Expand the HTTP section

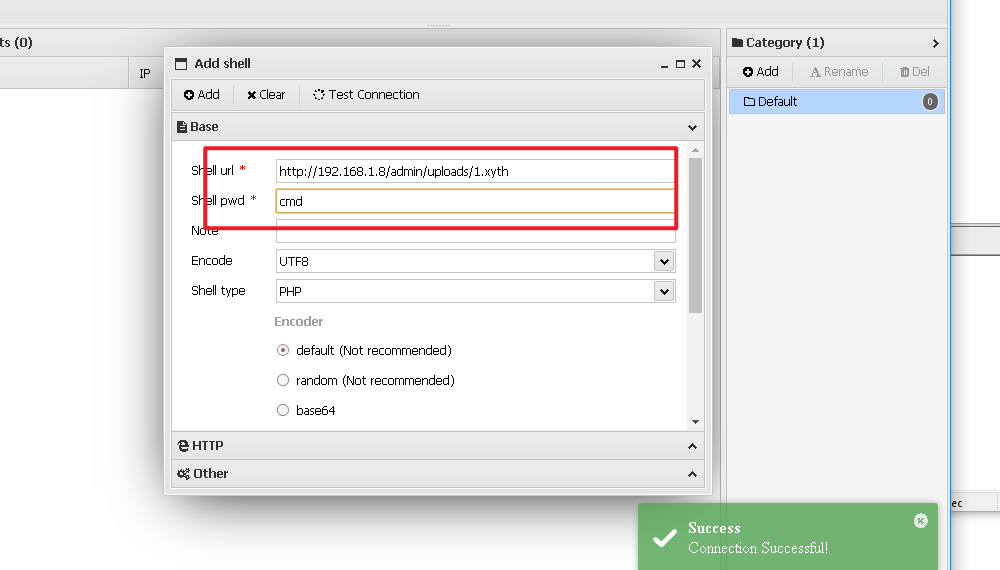(437, 446)
